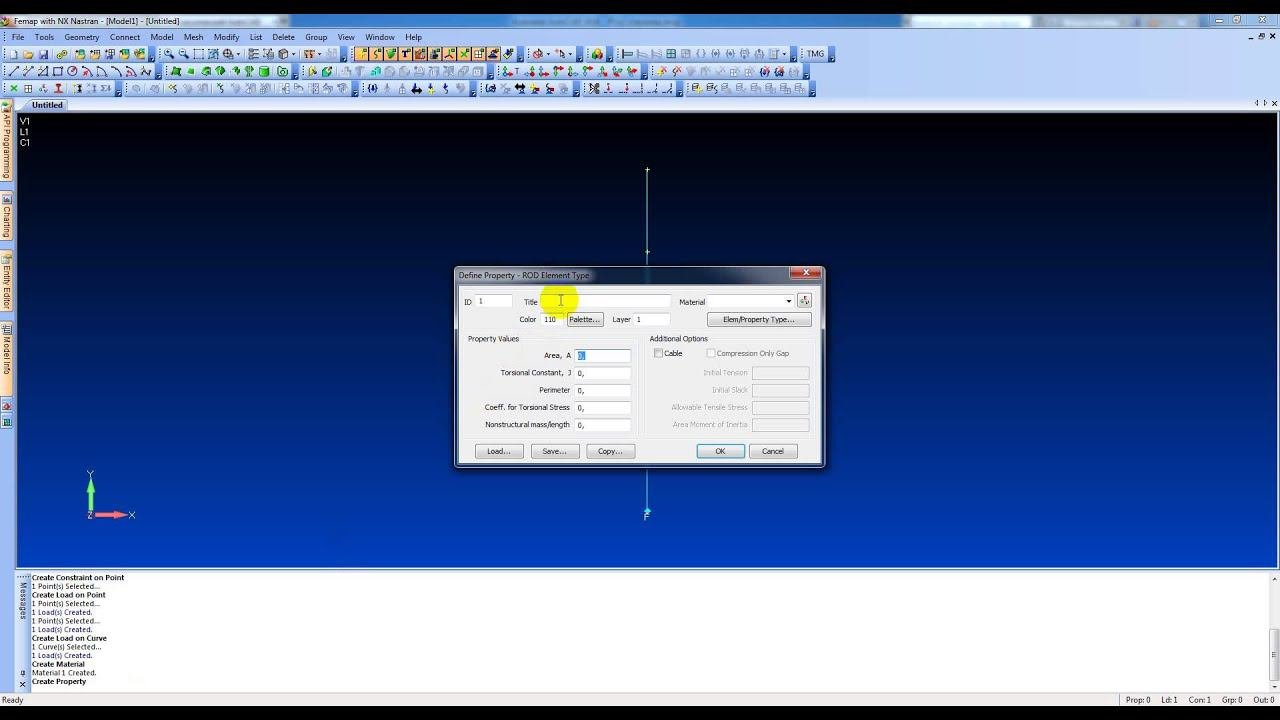Open the Connect menu
Image resolution: width=1280 pixels, height=720 pixels.
coord(125,37)
